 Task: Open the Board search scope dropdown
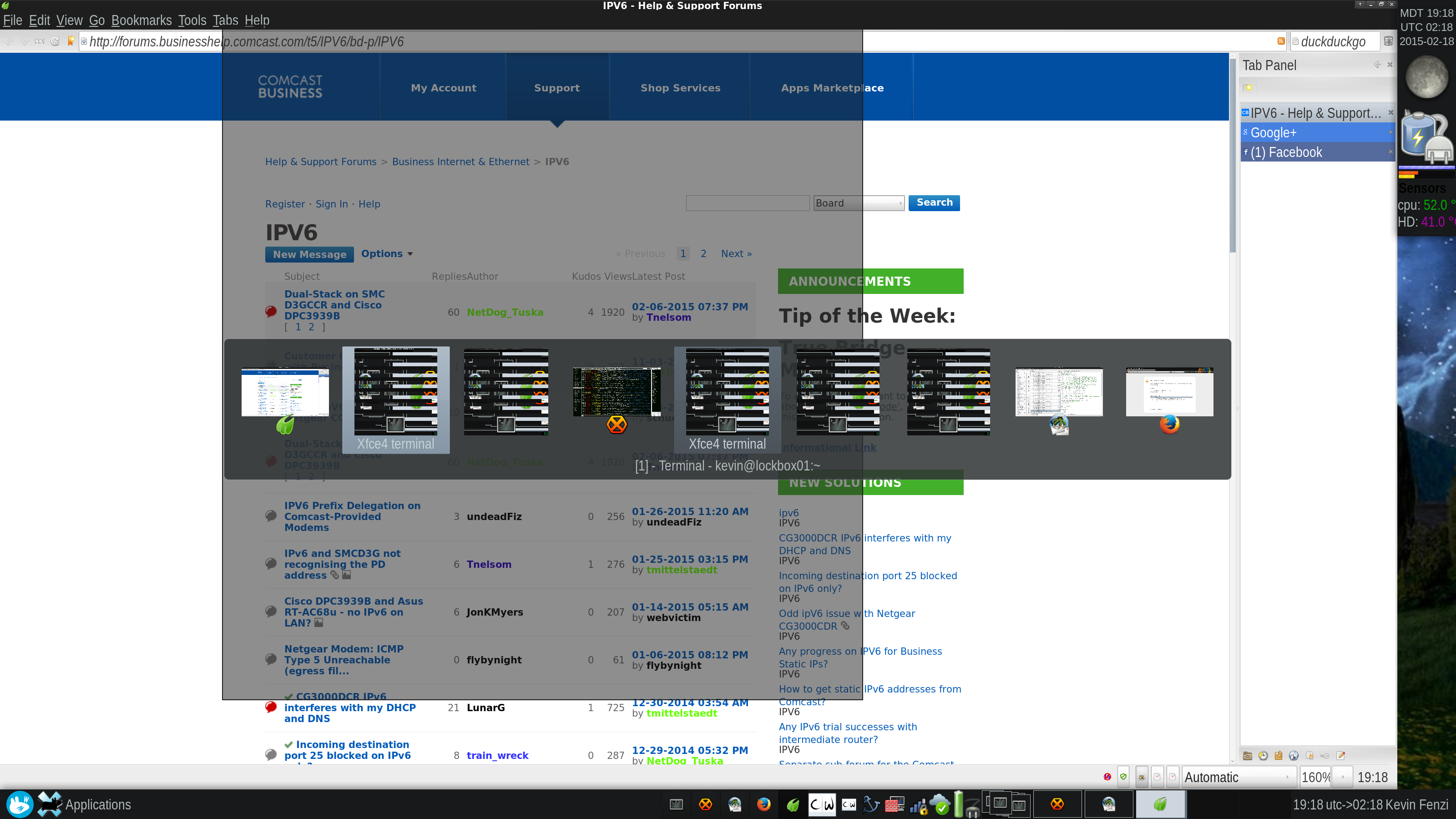tap(859, 203)
